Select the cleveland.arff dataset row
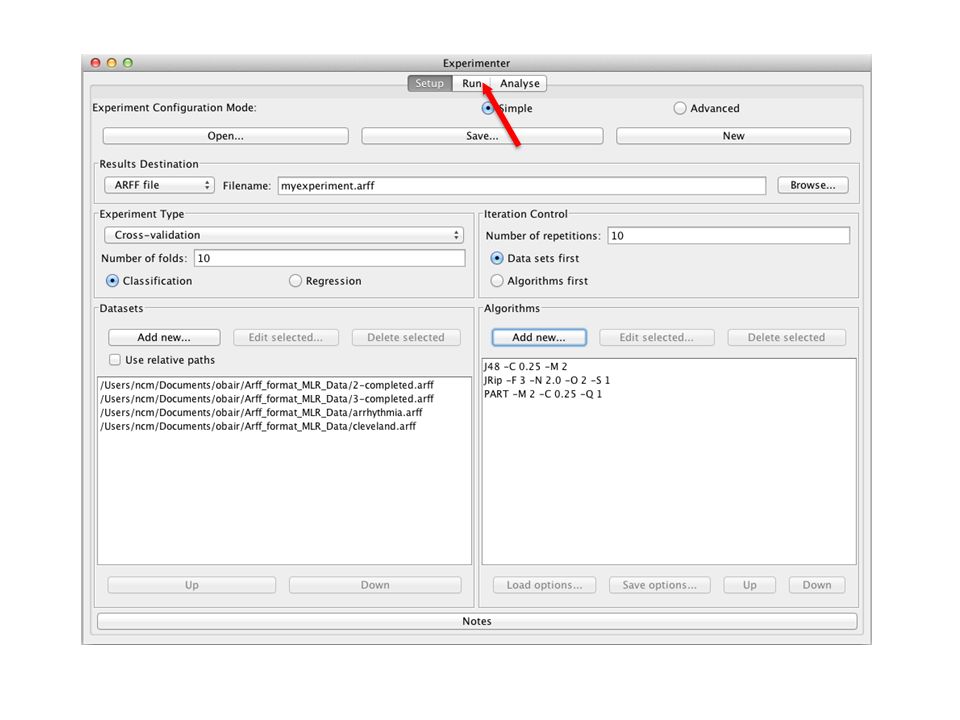This screenshot has height=720, width=960. coord(284,426)
